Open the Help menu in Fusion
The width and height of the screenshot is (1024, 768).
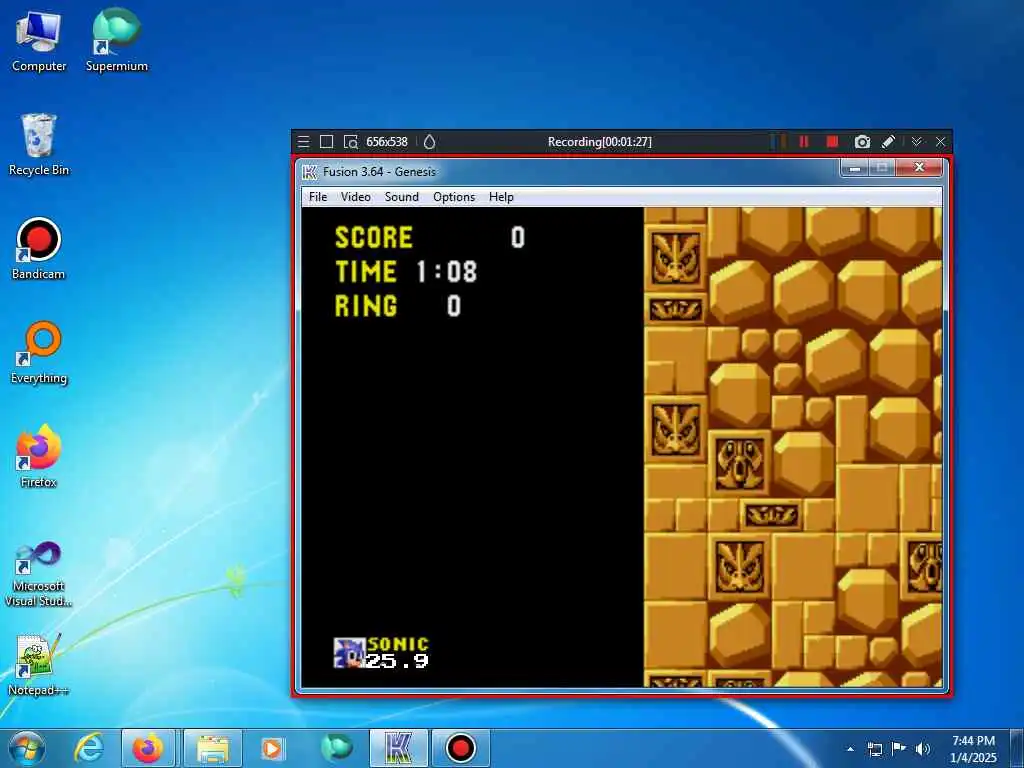click(x=501, y=197)
